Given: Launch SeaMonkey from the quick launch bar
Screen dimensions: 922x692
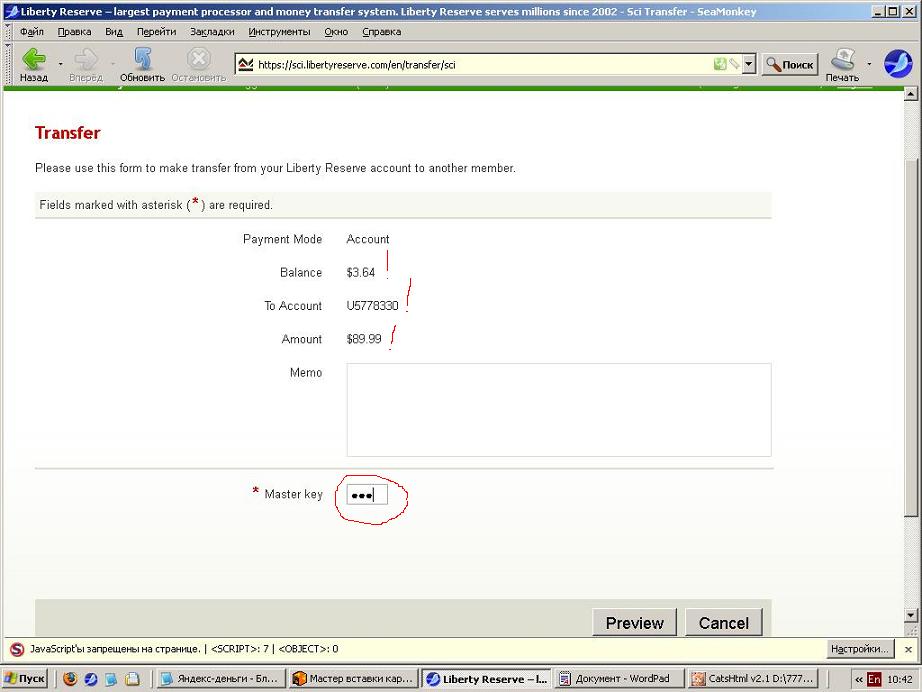Looking at the screenshot, I should [x=91, y=679].
